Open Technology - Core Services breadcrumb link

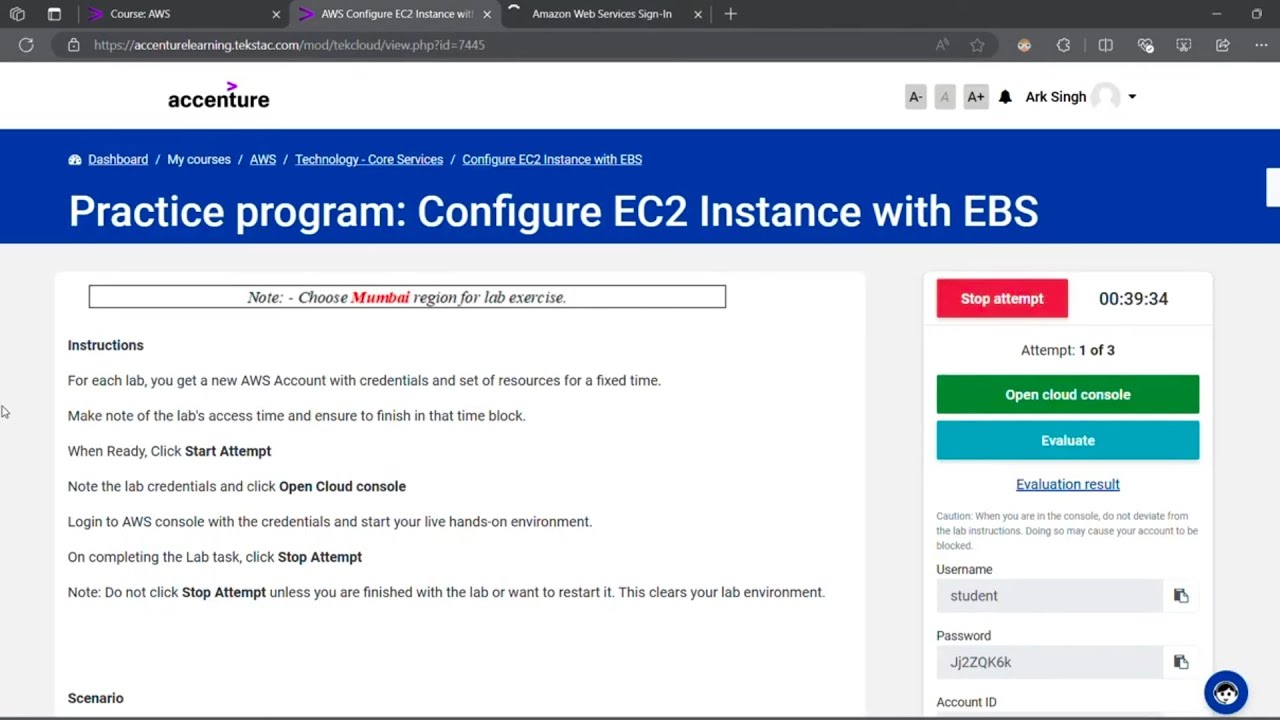coord(369,160)
